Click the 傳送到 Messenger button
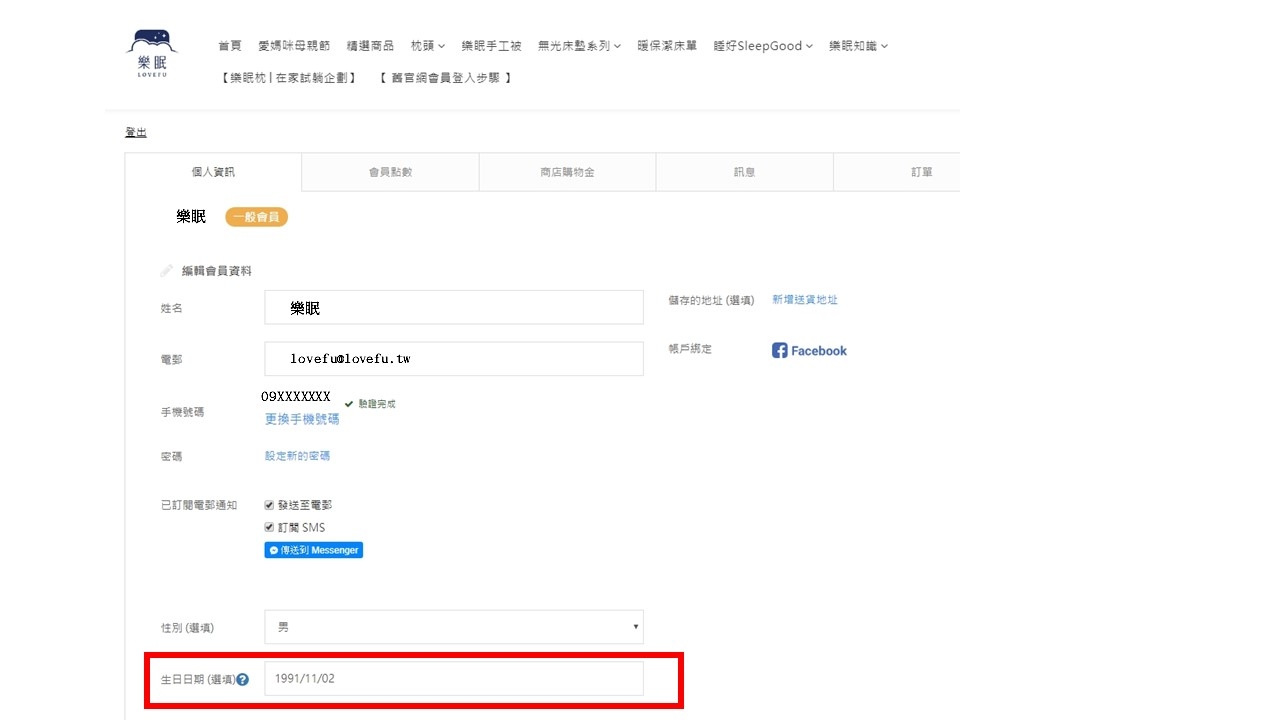Screen dimensions: 1280x720 pyautogui.click(x=313, y=550)
